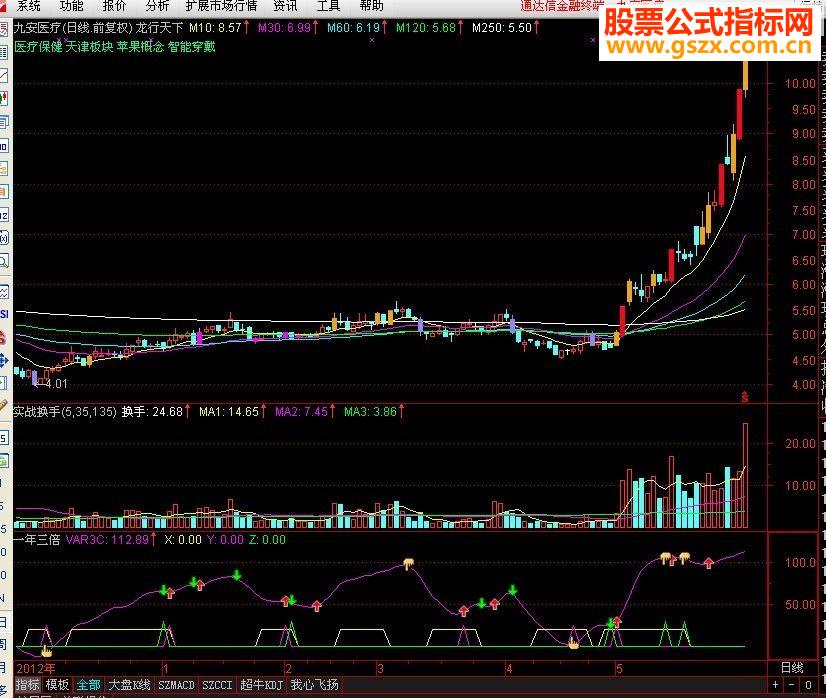Click the list view icon in left sidebar
This screenshot has width=826, height=698.
pyautogui.click(x=4, y=52)
